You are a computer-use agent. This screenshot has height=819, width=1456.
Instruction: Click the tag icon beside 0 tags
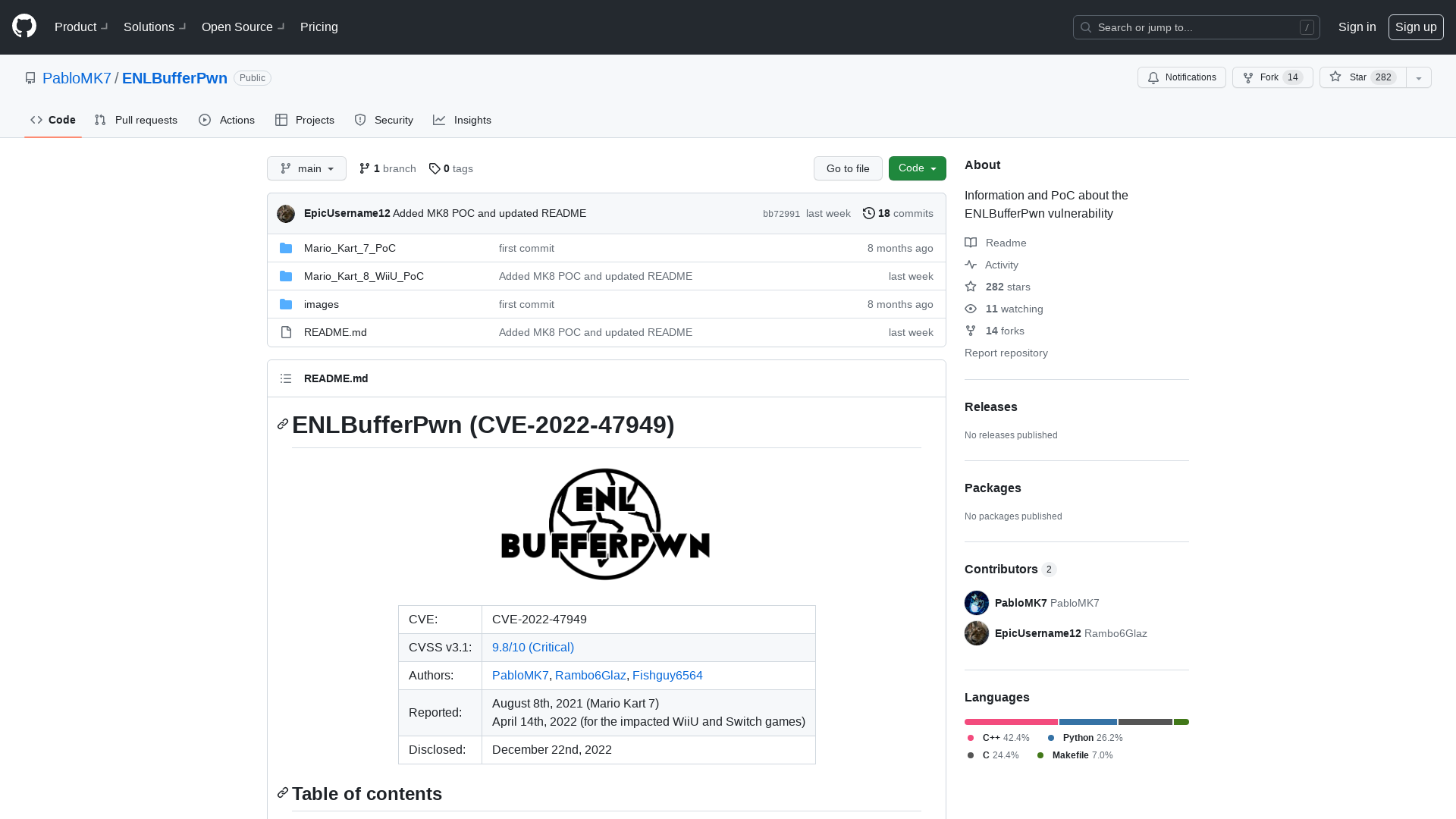435,168
